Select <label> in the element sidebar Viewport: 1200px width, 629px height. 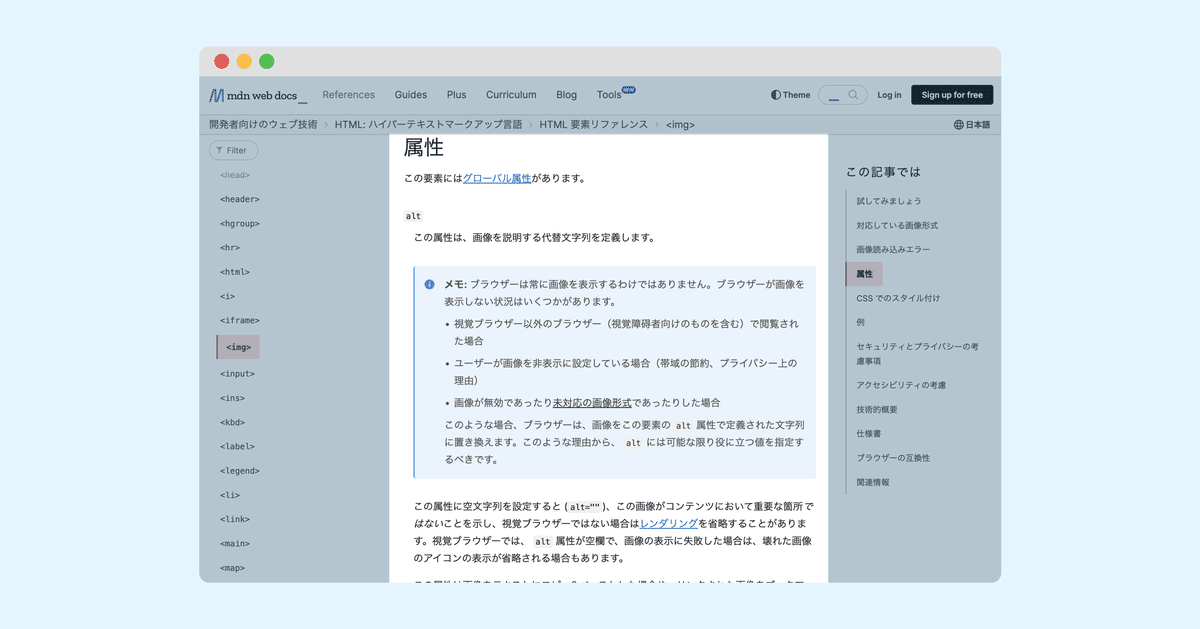(238, 446)
